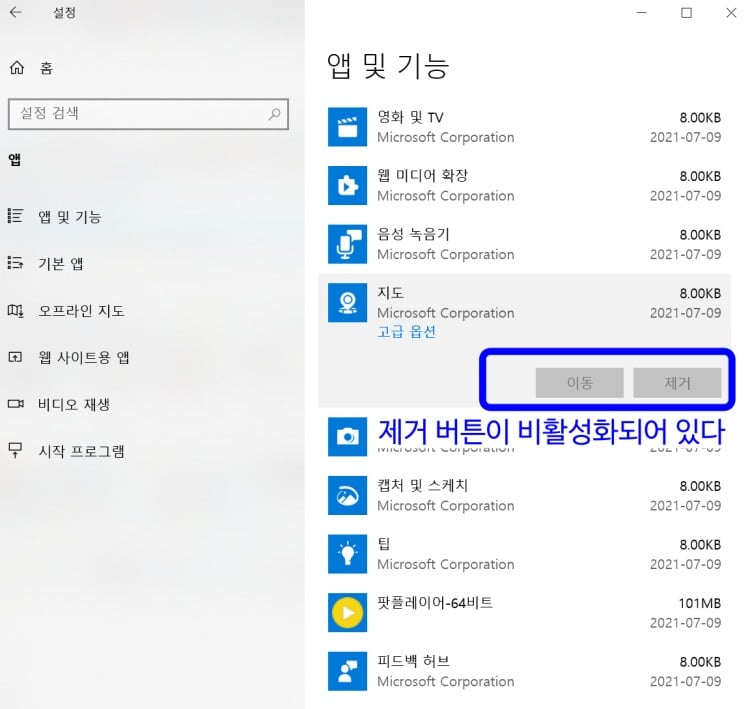Select the 피드백 허브 app name
Viewport: 750px width, 709px height.
413,661
